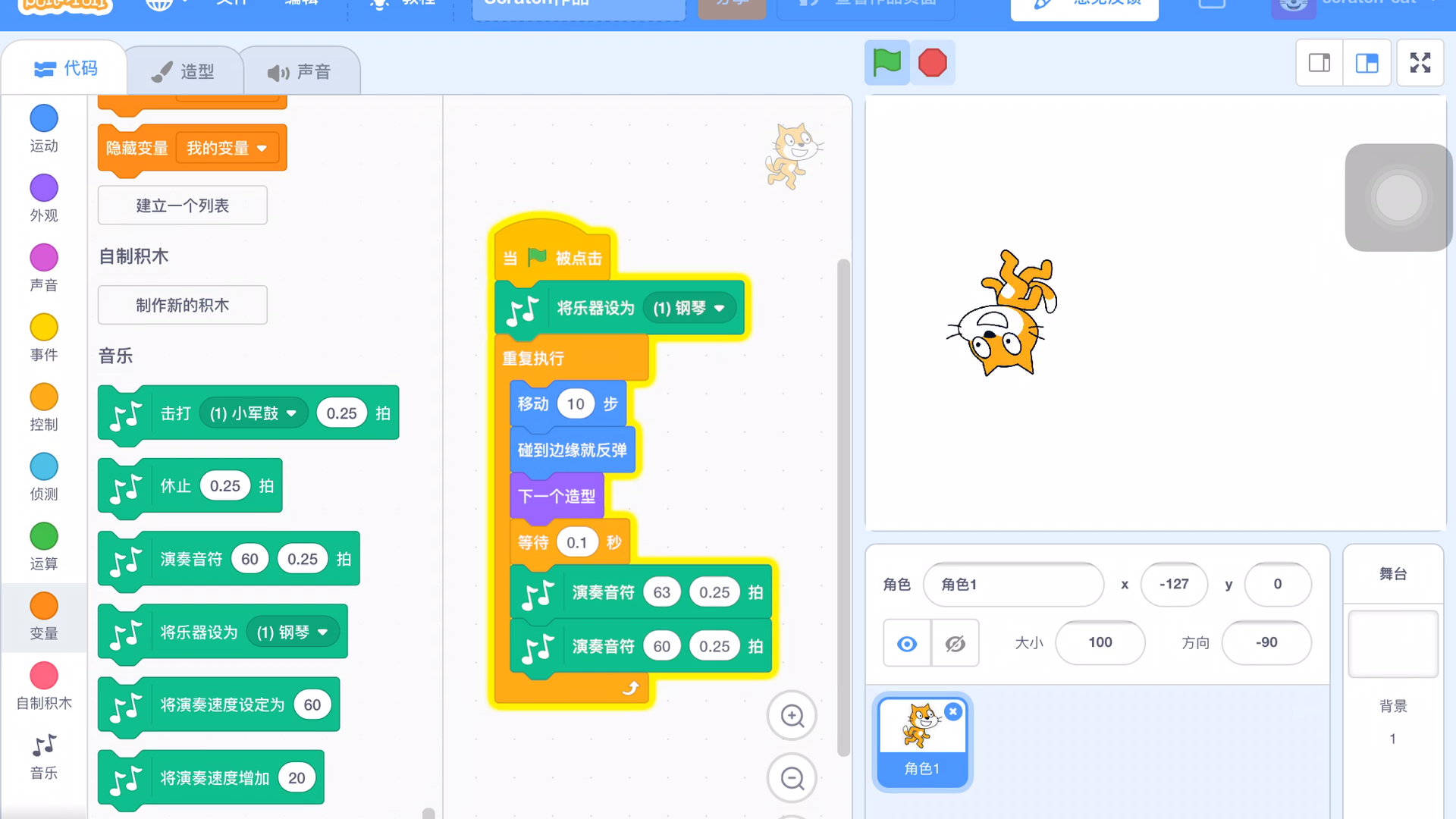Viewport: 1456px width, 819px height.
Task: Edit tempo value 60 in 将演奏速度设定为 block
Action: pos(312,705)
